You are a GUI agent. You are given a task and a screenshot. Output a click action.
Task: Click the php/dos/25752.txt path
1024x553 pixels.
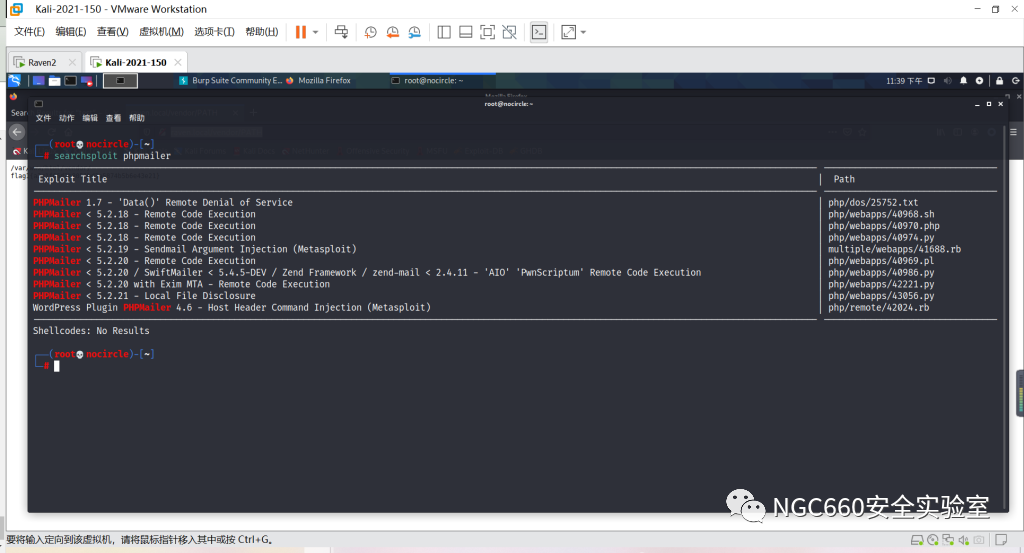tap(873, 202)
